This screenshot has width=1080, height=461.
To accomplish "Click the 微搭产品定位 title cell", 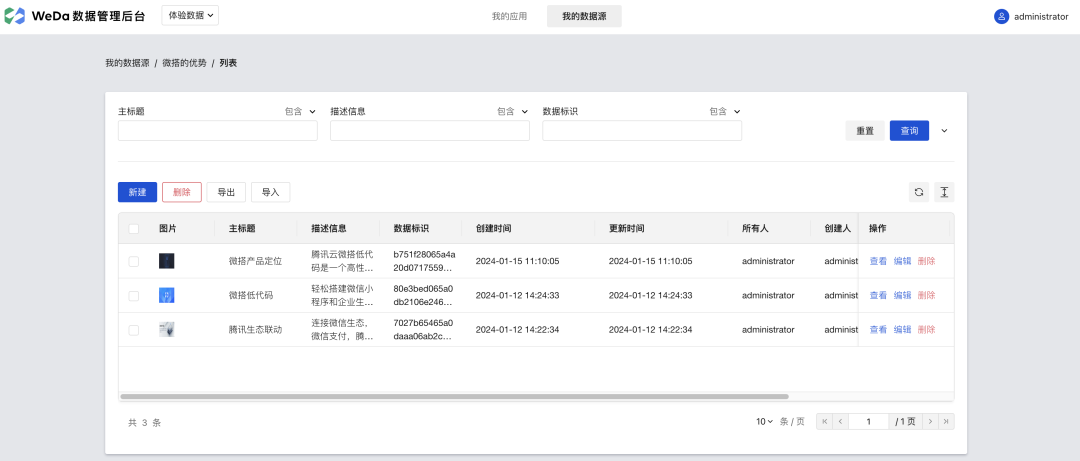I will [x=256, y=261].
